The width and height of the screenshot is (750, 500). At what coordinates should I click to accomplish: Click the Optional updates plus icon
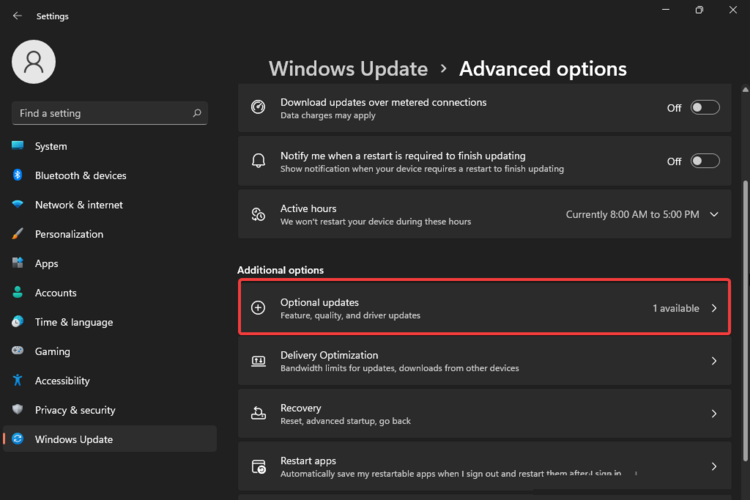[x=258, y=308]
